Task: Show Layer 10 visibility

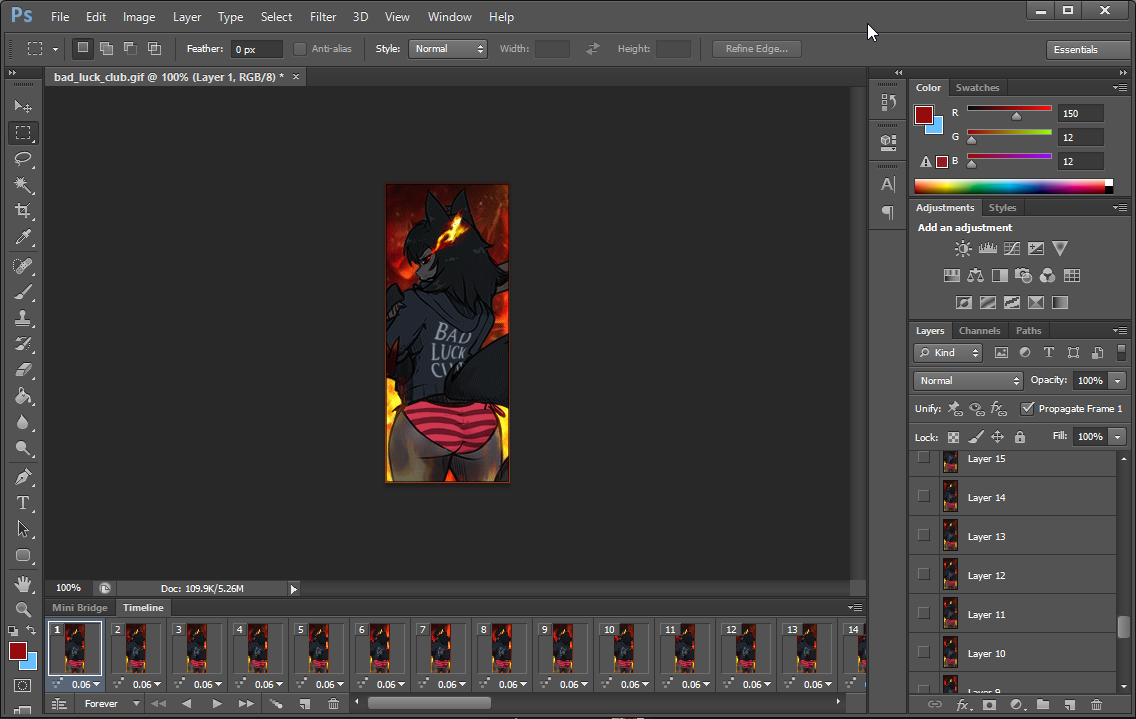Action: point(924,652)
